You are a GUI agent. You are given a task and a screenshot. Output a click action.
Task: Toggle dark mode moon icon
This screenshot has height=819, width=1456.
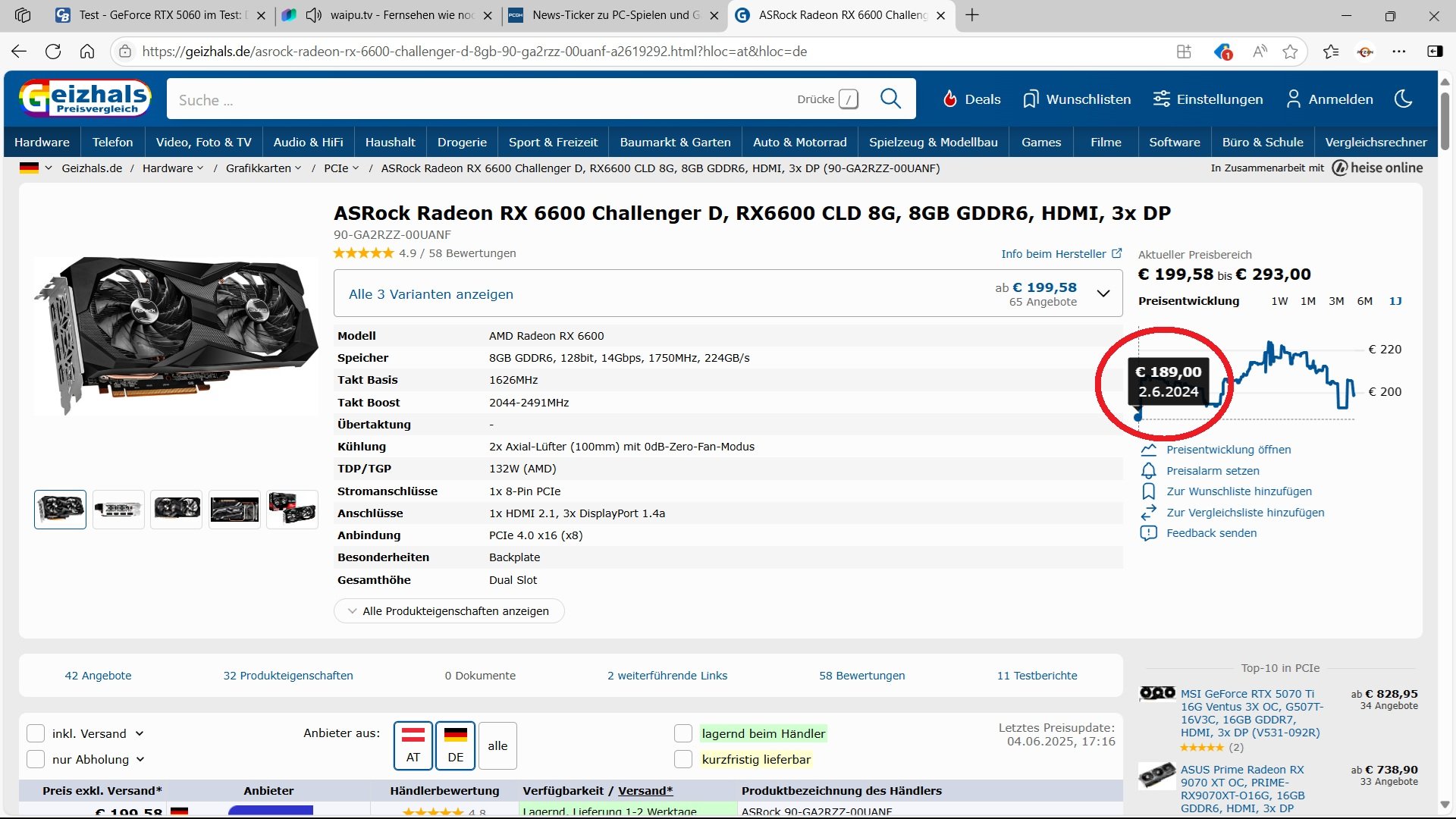click(x=1403, y=99)
